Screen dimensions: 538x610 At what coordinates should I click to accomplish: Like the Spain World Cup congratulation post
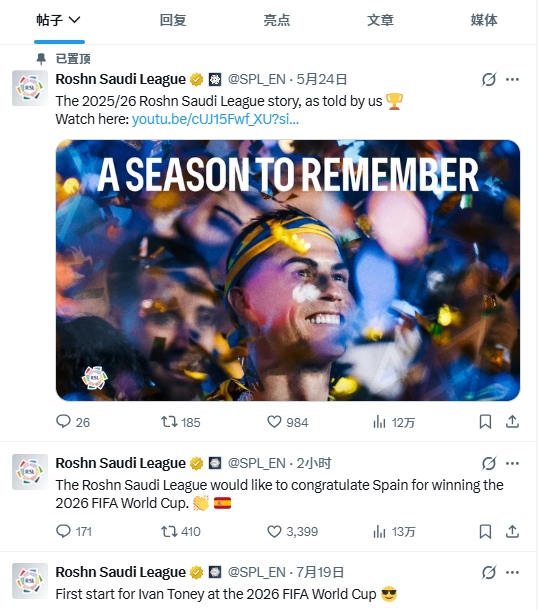pos(274,531)
